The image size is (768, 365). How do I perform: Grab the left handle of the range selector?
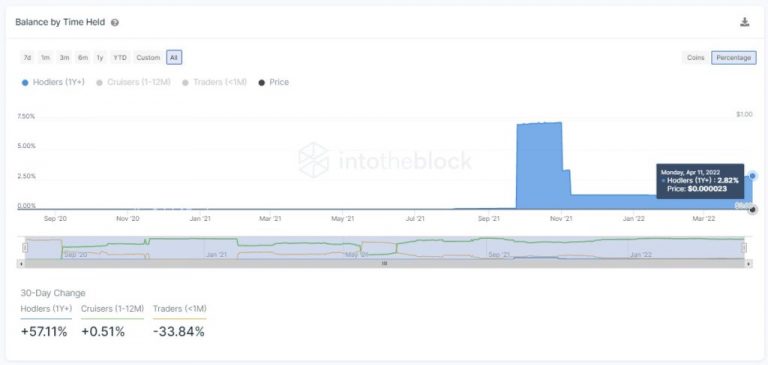pos(25,248)
